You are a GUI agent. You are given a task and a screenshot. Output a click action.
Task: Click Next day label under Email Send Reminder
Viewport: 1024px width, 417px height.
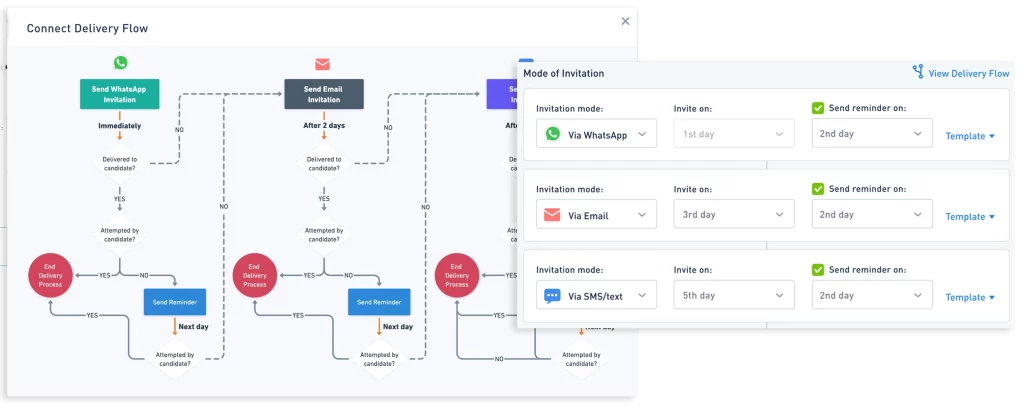pos(398,326)
